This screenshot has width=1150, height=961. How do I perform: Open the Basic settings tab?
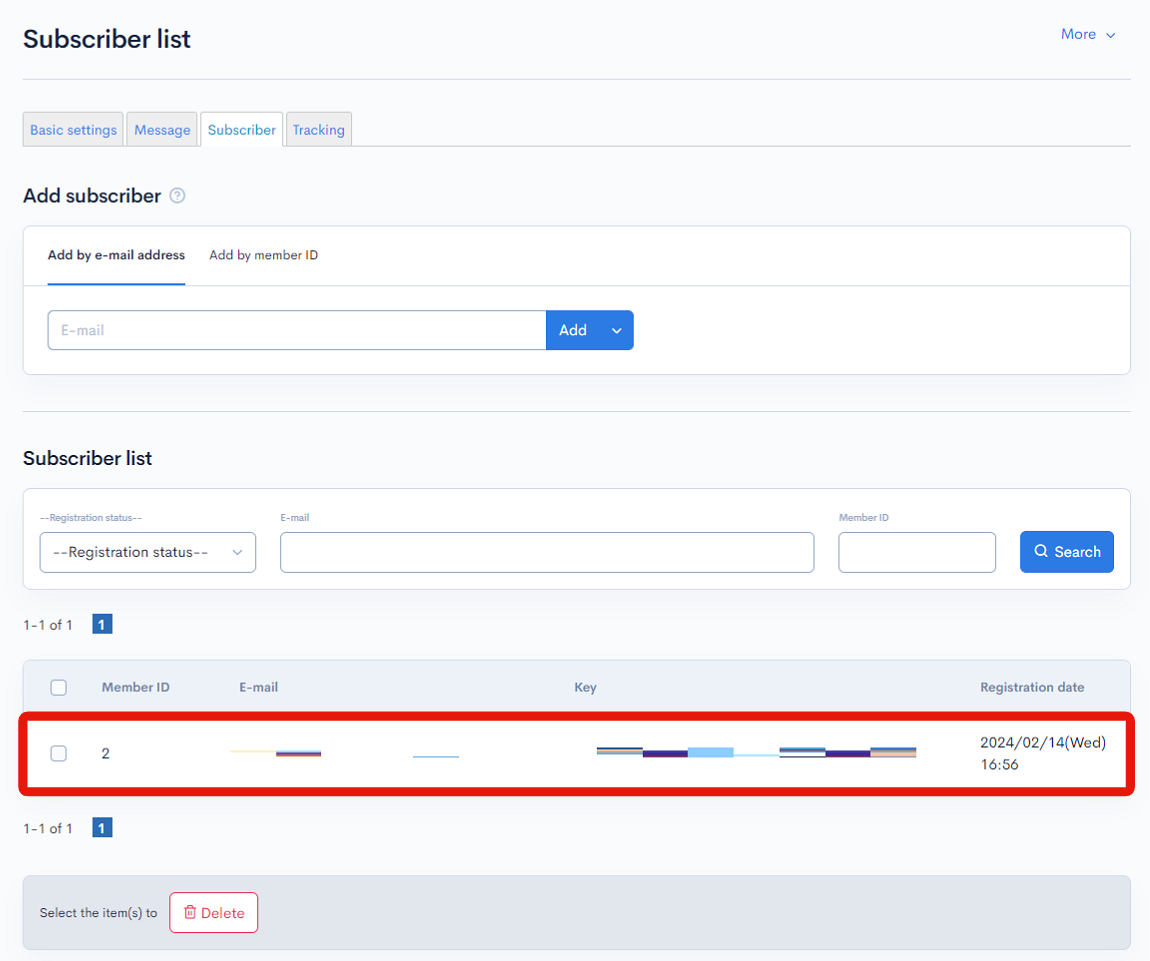[x=72, y=129]
